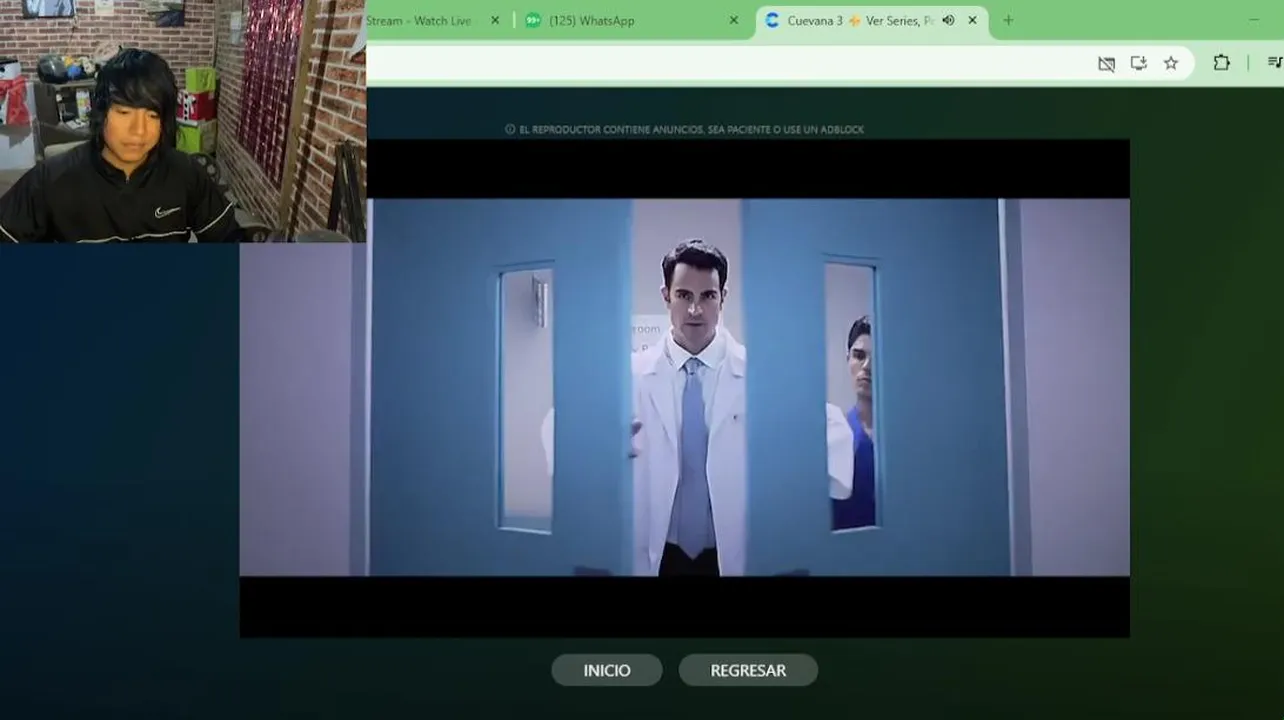Click the video player frame
Viewport: 1284px width, 720px height.
click(685, 388)
